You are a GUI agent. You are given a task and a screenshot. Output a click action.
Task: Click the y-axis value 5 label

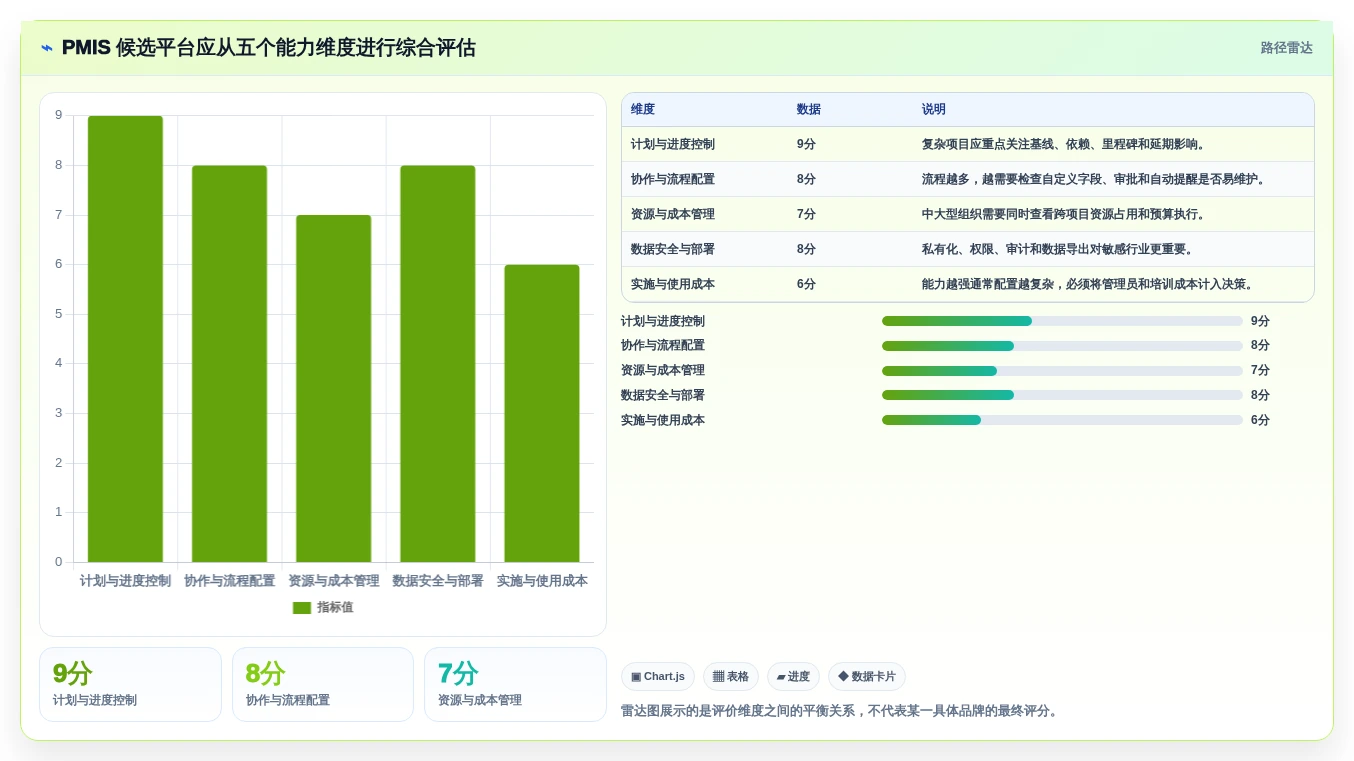pyautogui.click(x=58, y=314)
